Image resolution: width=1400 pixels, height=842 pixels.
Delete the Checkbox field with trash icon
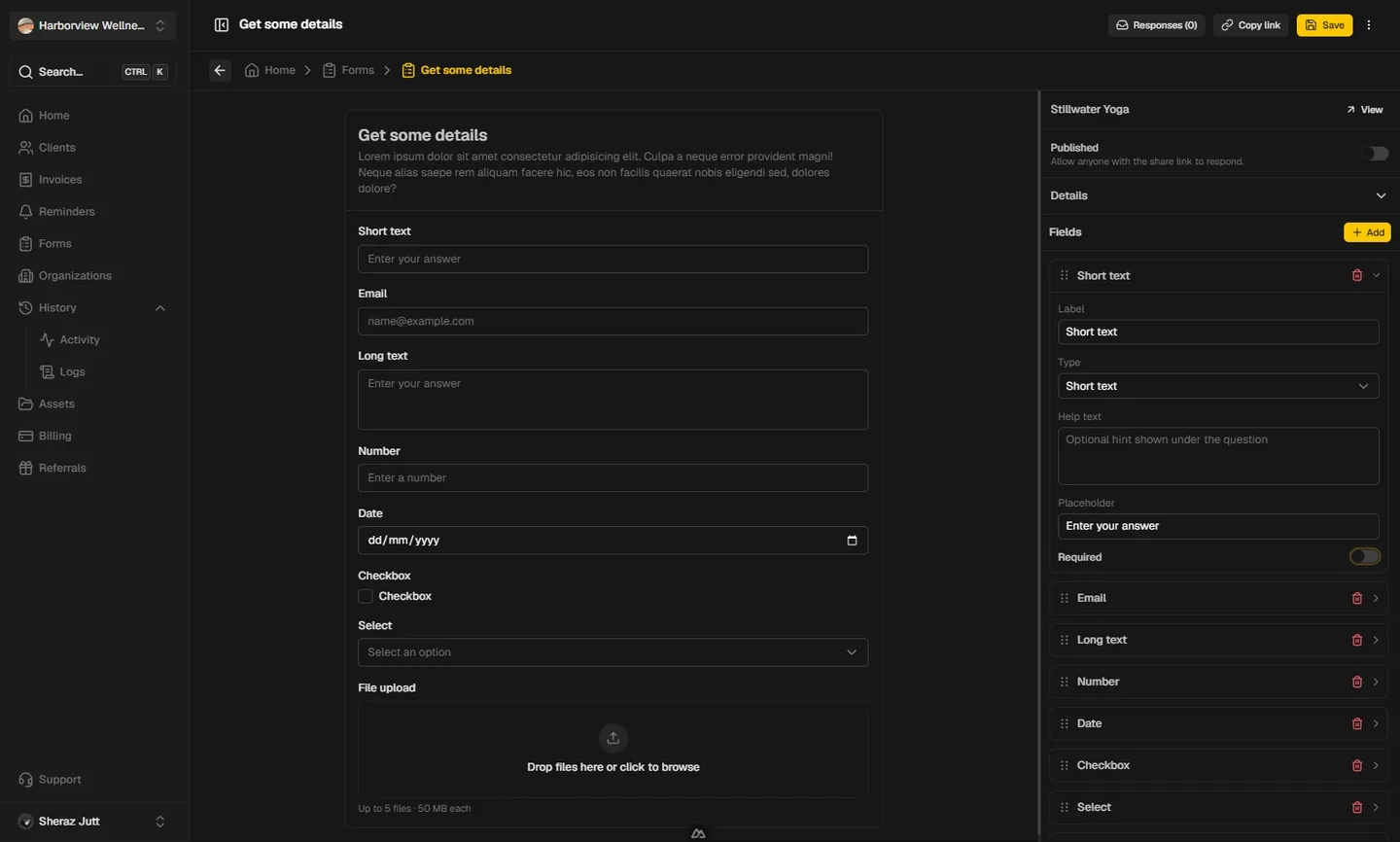(x=1357, y=766)
